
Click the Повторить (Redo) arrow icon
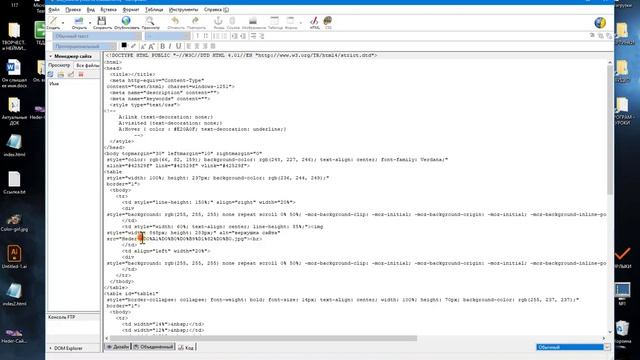coord(196,21)
